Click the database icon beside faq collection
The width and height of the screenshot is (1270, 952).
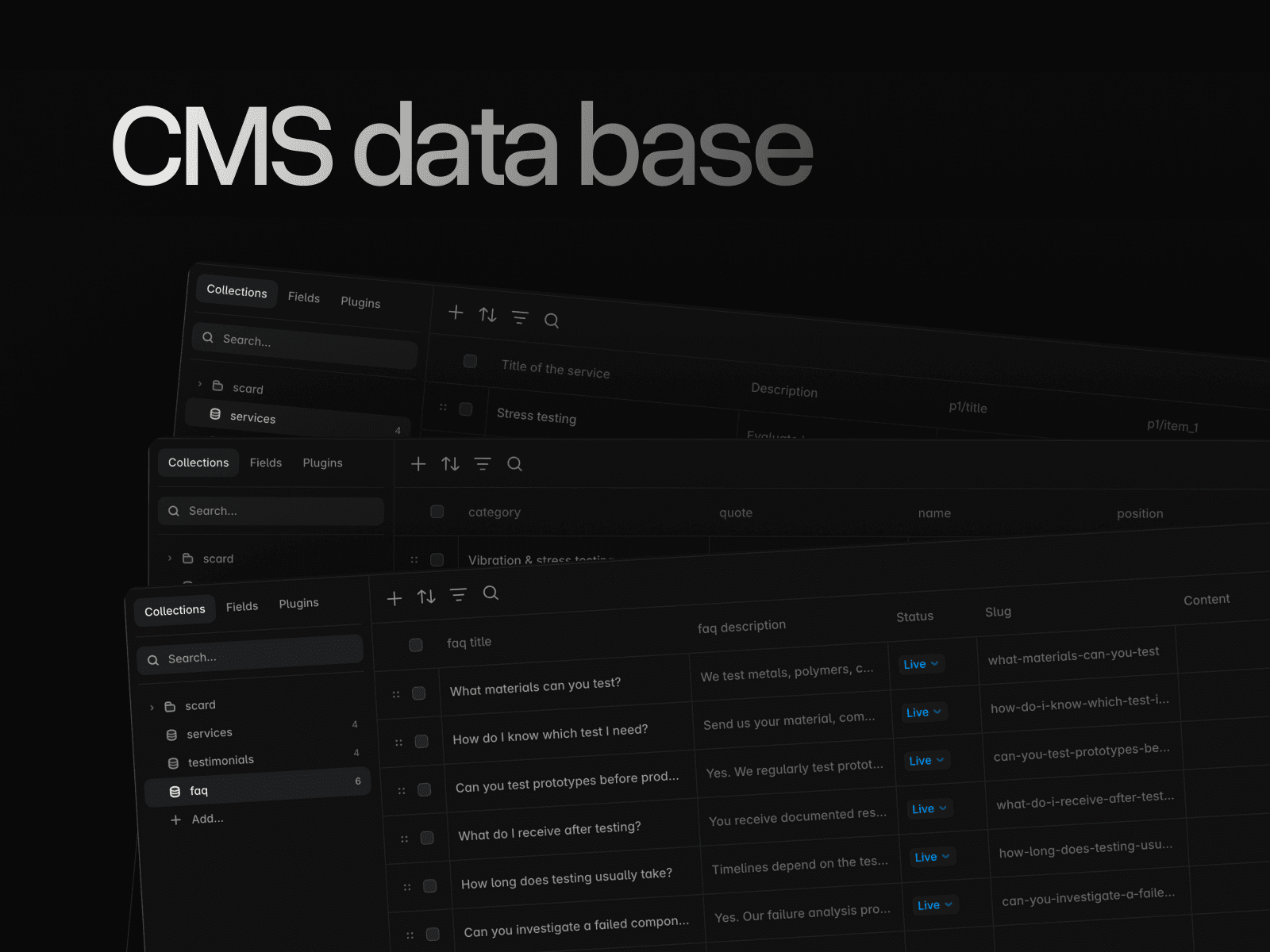[x=175, y=792]
